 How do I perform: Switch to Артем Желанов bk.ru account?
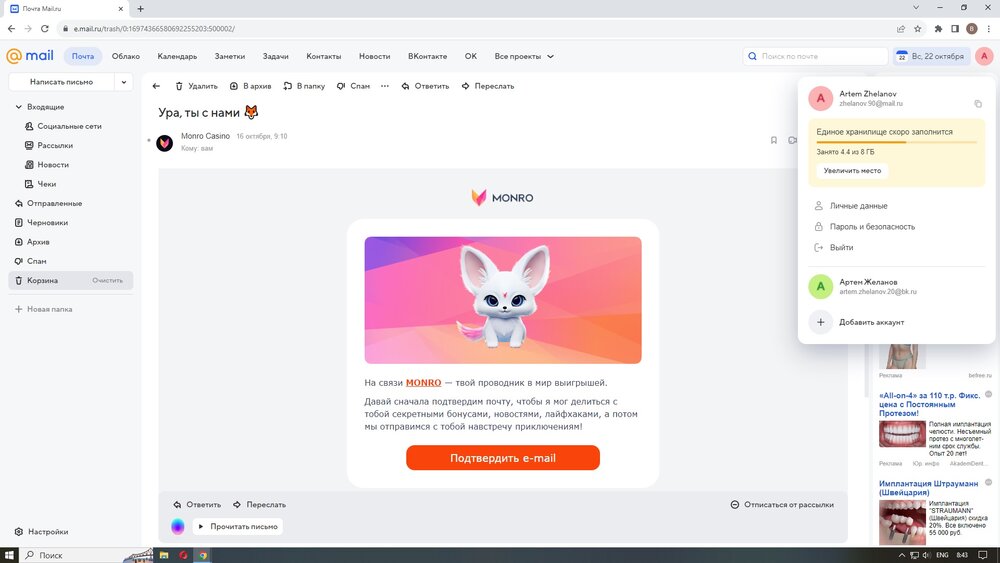point(896,286)
